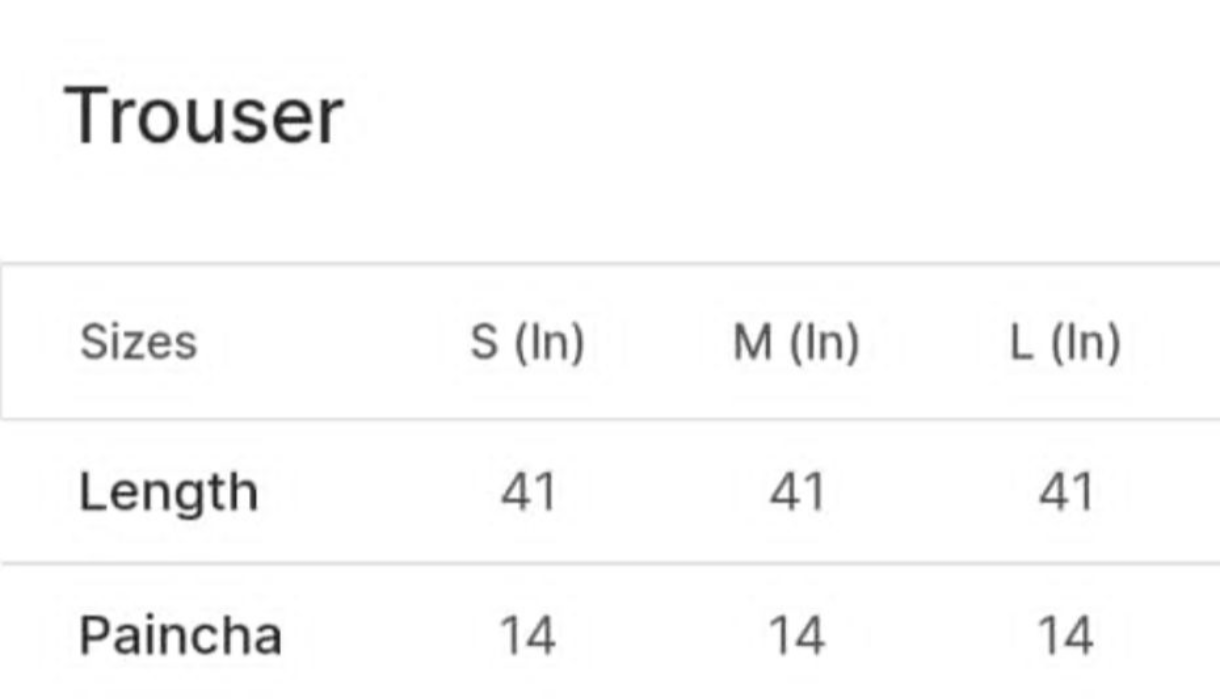Select the Sizes column header

[x=138, y=342]
